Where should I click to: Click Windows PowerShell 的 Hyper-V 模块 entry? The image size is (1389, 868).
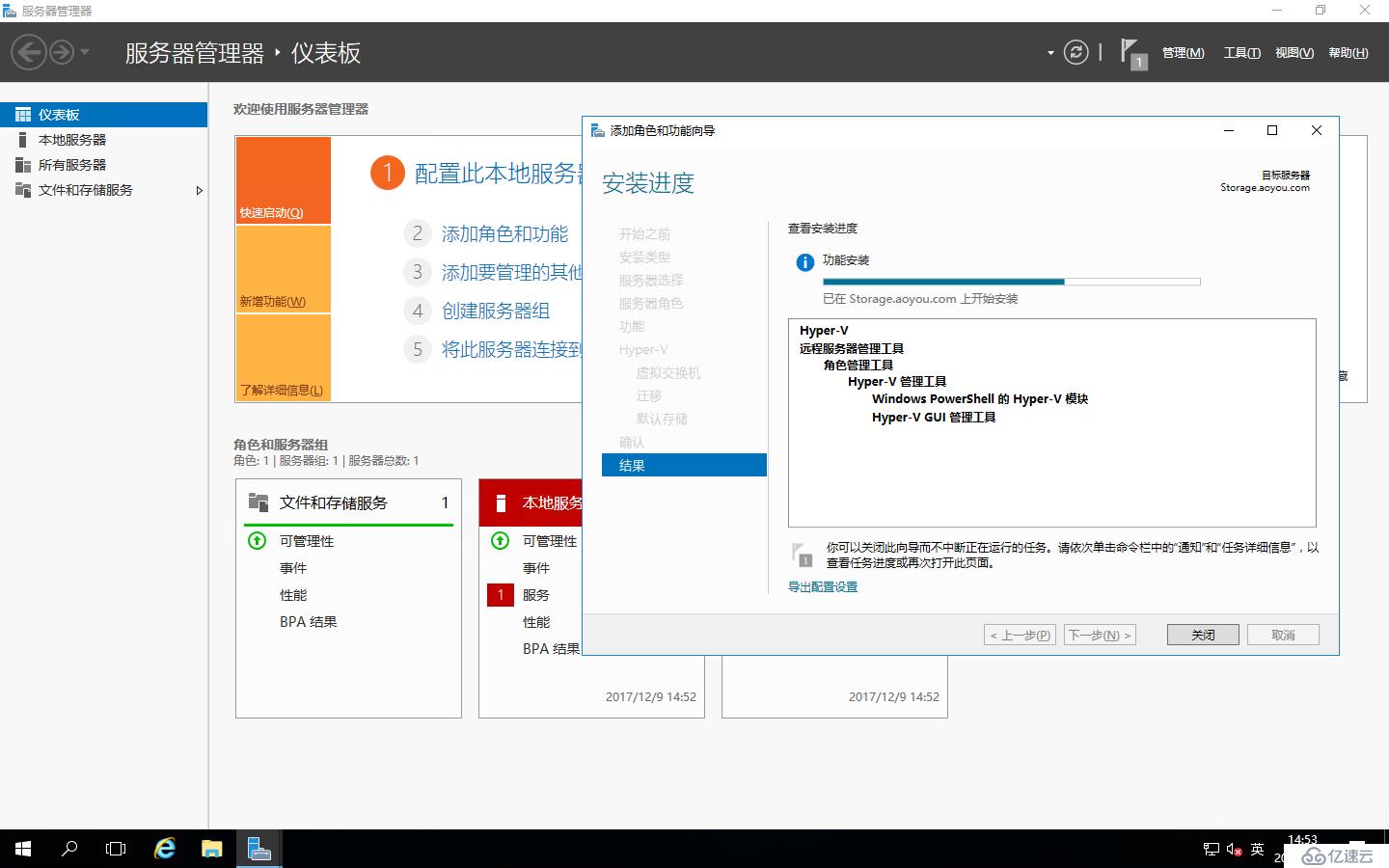tap(980, 398)
